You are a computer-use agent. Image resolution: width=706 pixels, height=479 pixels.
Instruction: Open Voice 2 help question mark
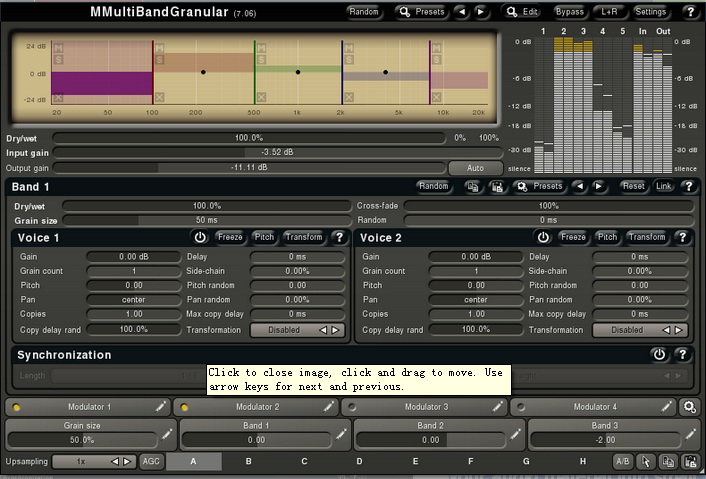tap(683, 237)
